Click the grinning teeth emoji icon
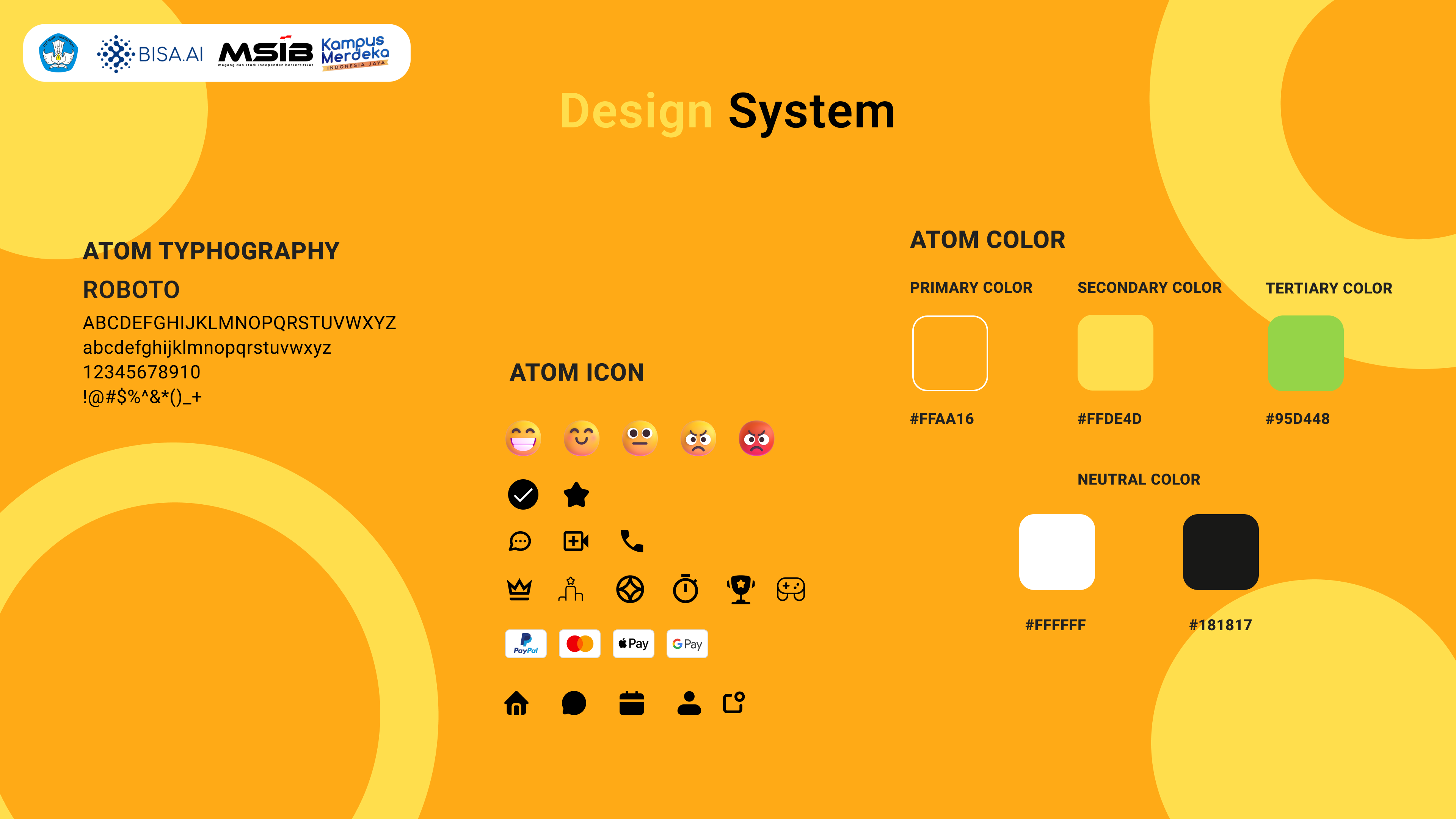 point(523,438)
